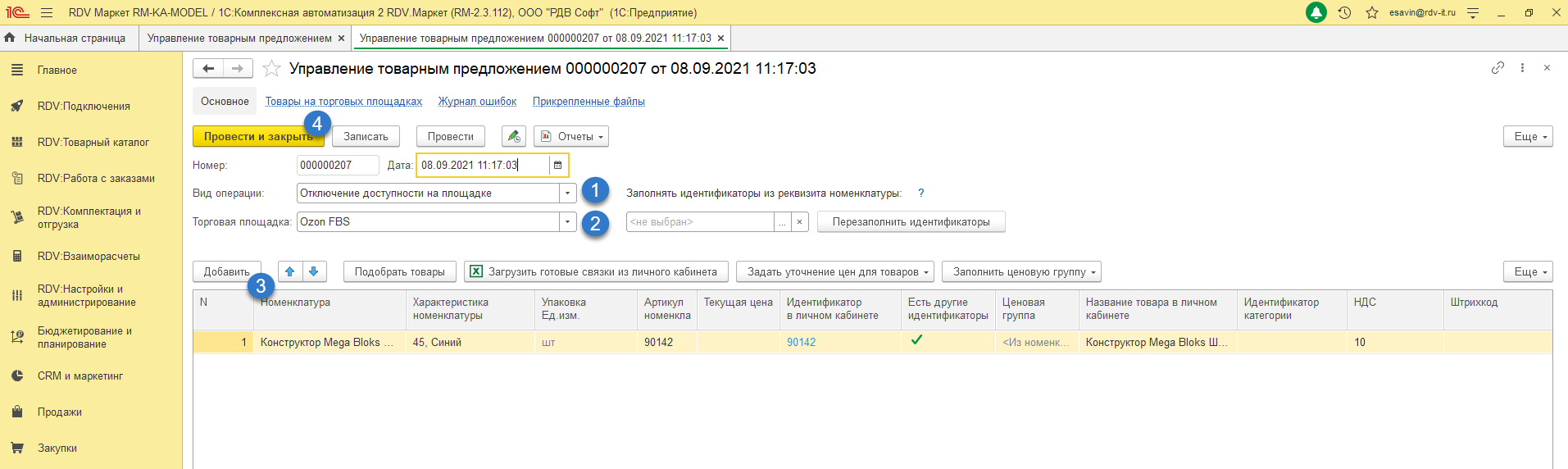Open Товары на торговых площадках link

(343, 102)
